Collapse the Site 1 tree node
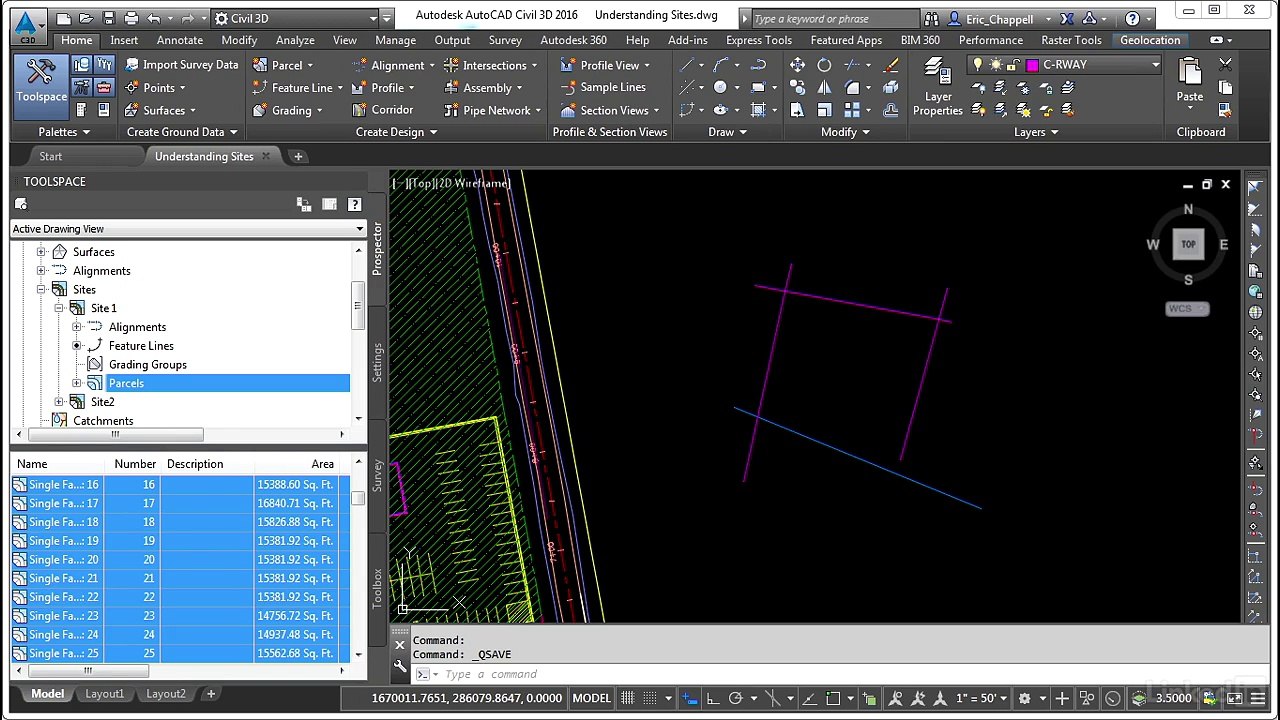The width and height of the screenshot is (1280, 720). 59,308
